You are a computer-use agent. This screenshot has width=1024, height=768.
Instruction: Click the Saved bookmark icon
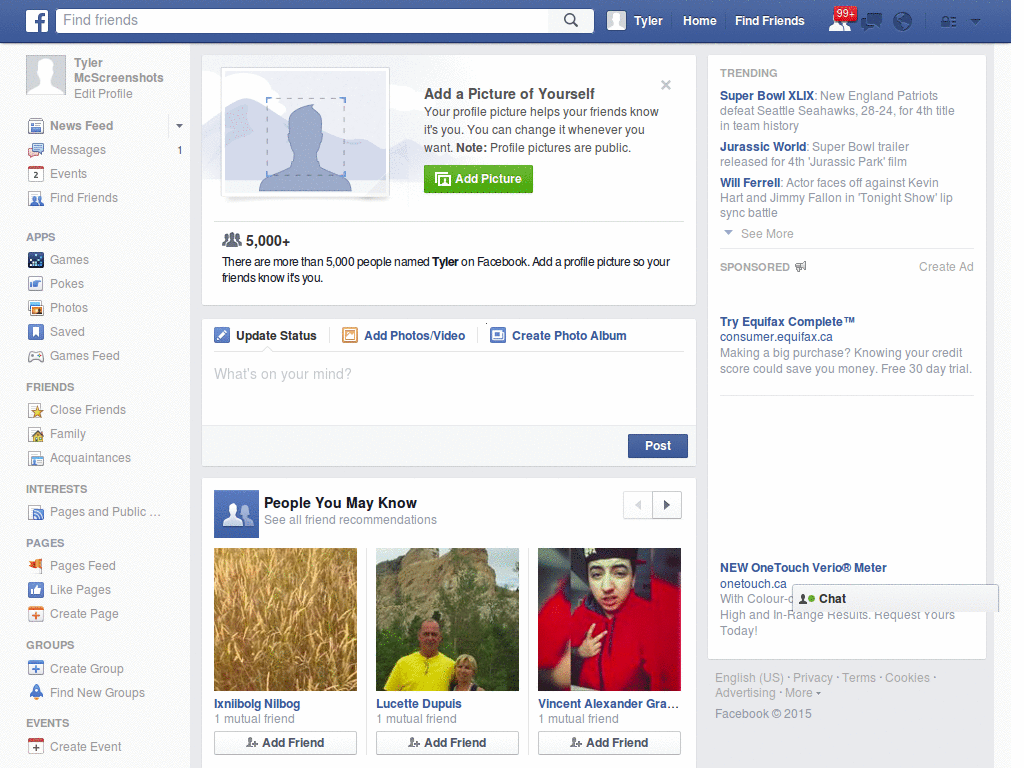(36, 332)
